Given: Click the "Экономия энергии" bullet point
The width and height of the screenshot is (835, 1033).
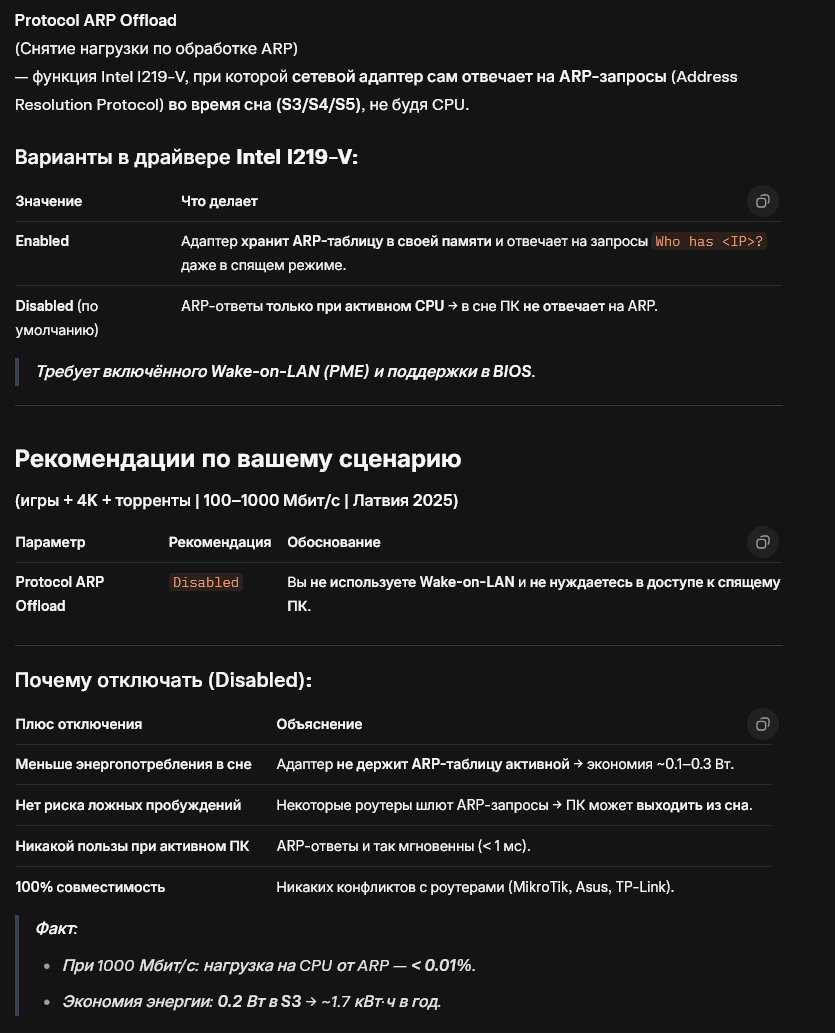Looking at the screenshot, I should click(x=252, y=1001).
